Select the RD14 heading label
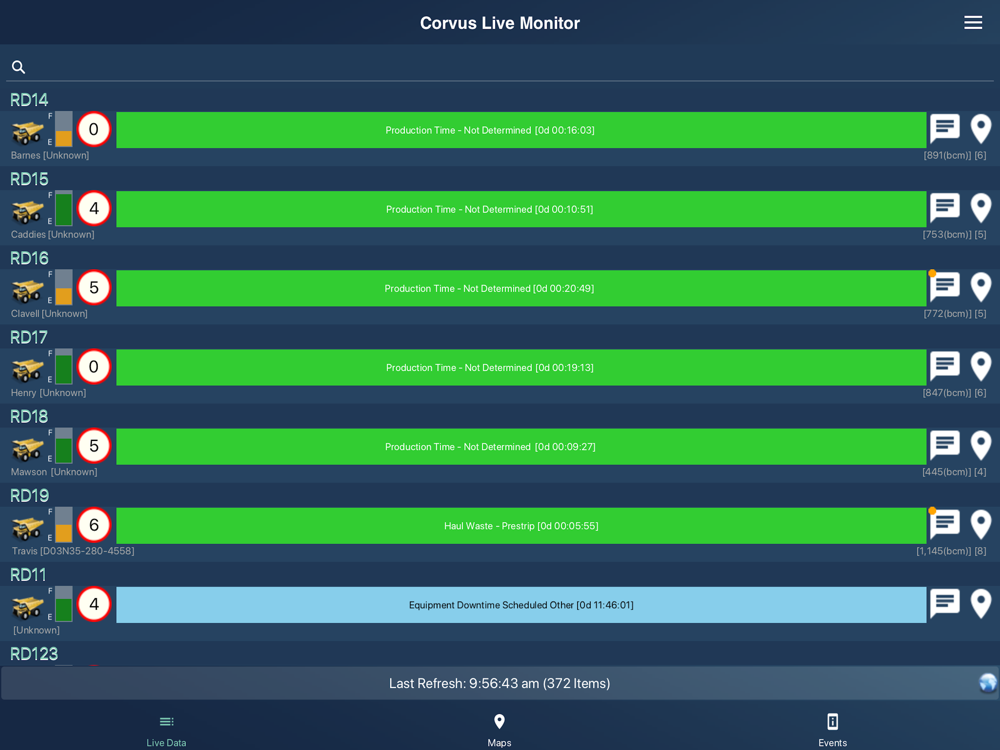 coord(29,100)
